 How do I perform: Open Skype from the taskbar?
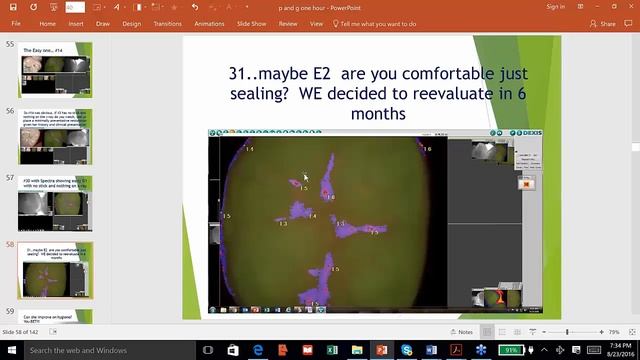[x=407, y=350]
